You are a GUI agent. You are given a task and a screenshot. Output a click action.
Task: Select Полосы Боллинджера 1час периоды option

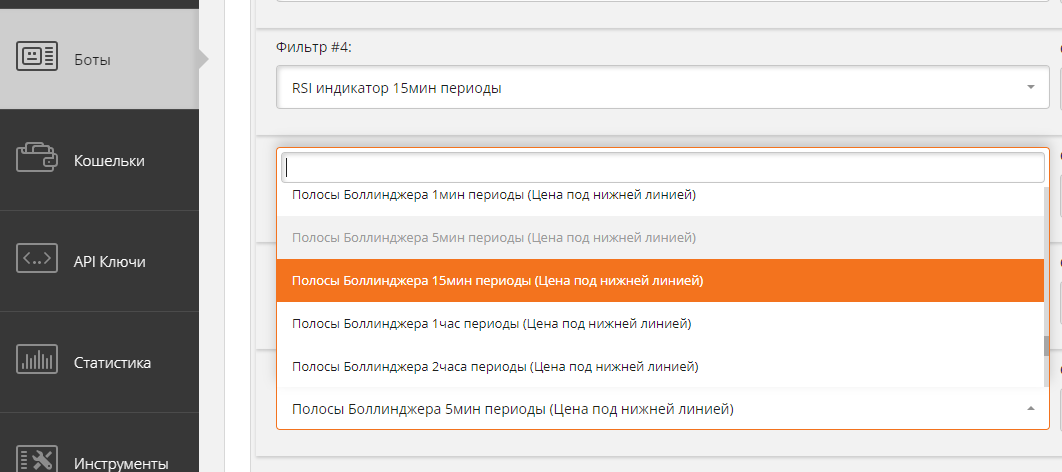coord(491,324)
